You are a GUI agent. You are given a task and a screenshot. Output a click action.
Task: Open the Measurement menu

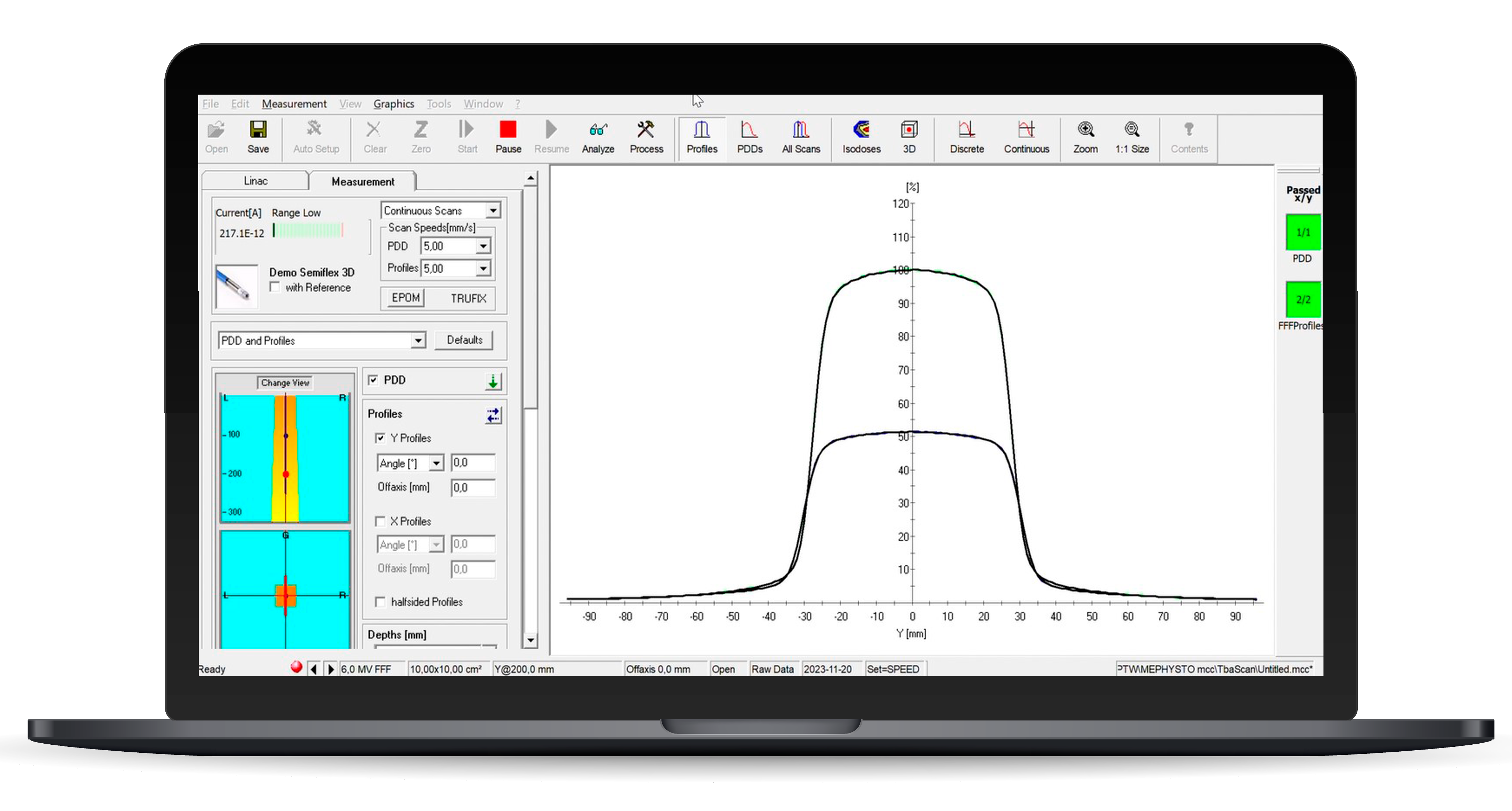(293, 104)
